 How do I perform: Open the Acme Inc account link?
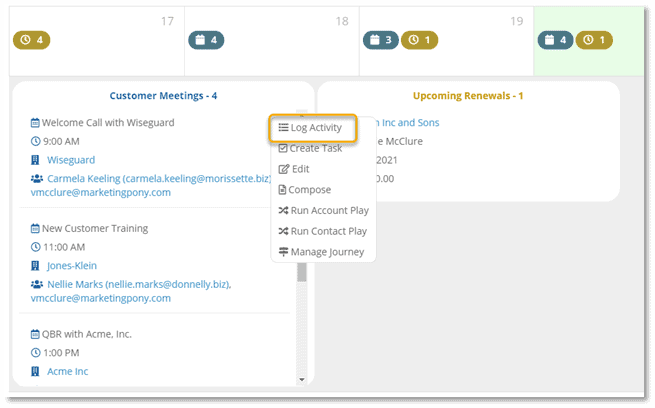point(68,371)
